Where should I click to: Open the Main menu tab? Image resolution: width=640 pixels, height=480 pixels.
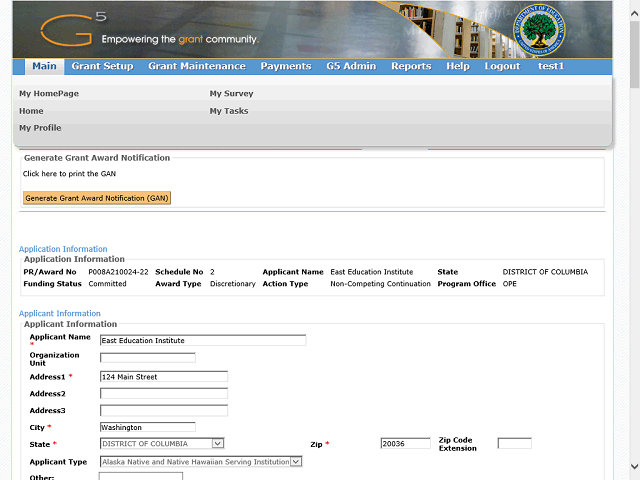click(44, 66)
